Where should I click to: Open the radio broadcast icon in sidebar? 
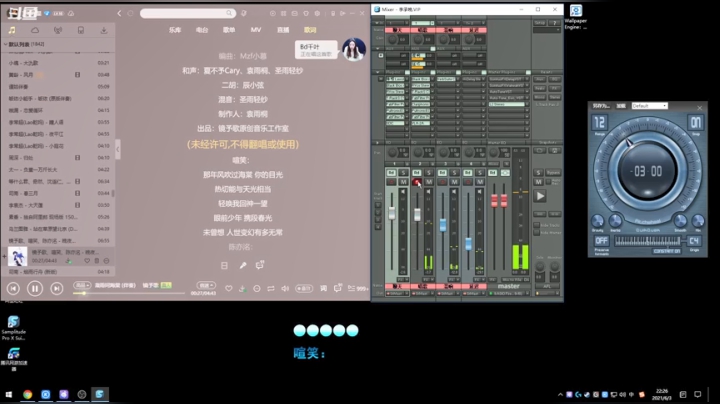58,30
